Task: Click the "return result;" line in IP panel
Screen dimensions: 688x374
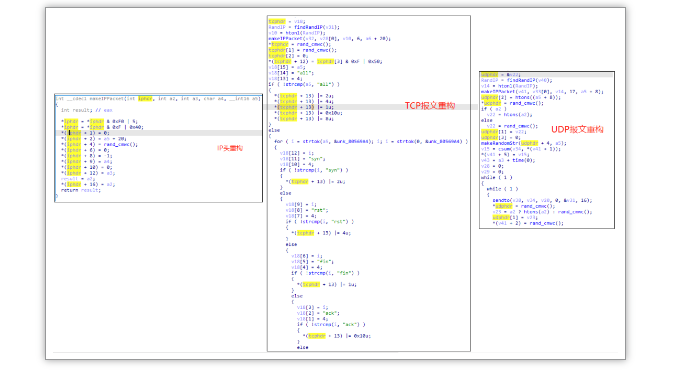Action: tap(81, 190)
